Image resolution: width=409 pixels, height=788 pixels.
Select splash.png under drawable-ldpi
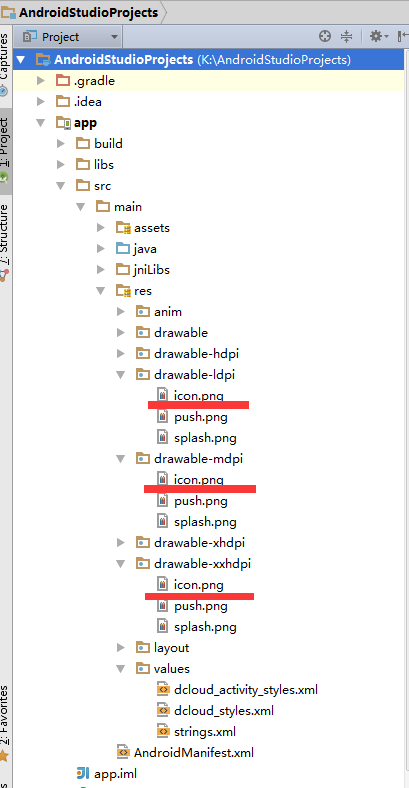205,438
